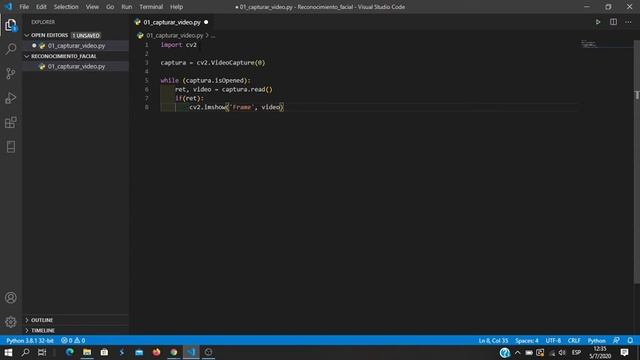This screenshot has width=640, height=360.
Task: Open the Run and Debug view
Action: click(x=11, y=98)
